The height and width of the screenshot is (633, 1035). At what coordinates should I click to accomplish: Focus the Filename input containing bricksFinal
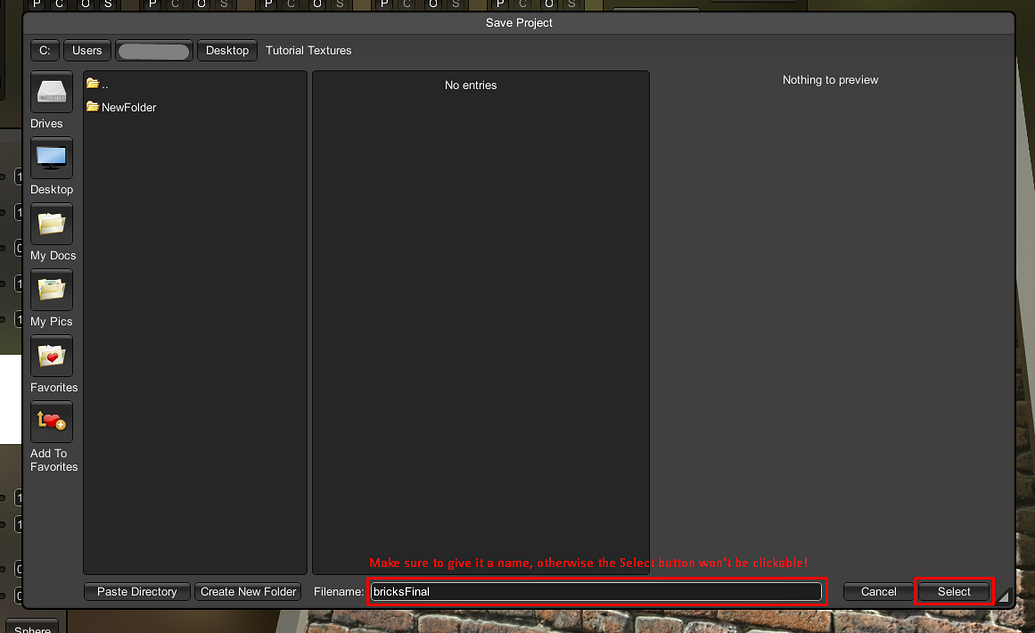click(596, 591)
